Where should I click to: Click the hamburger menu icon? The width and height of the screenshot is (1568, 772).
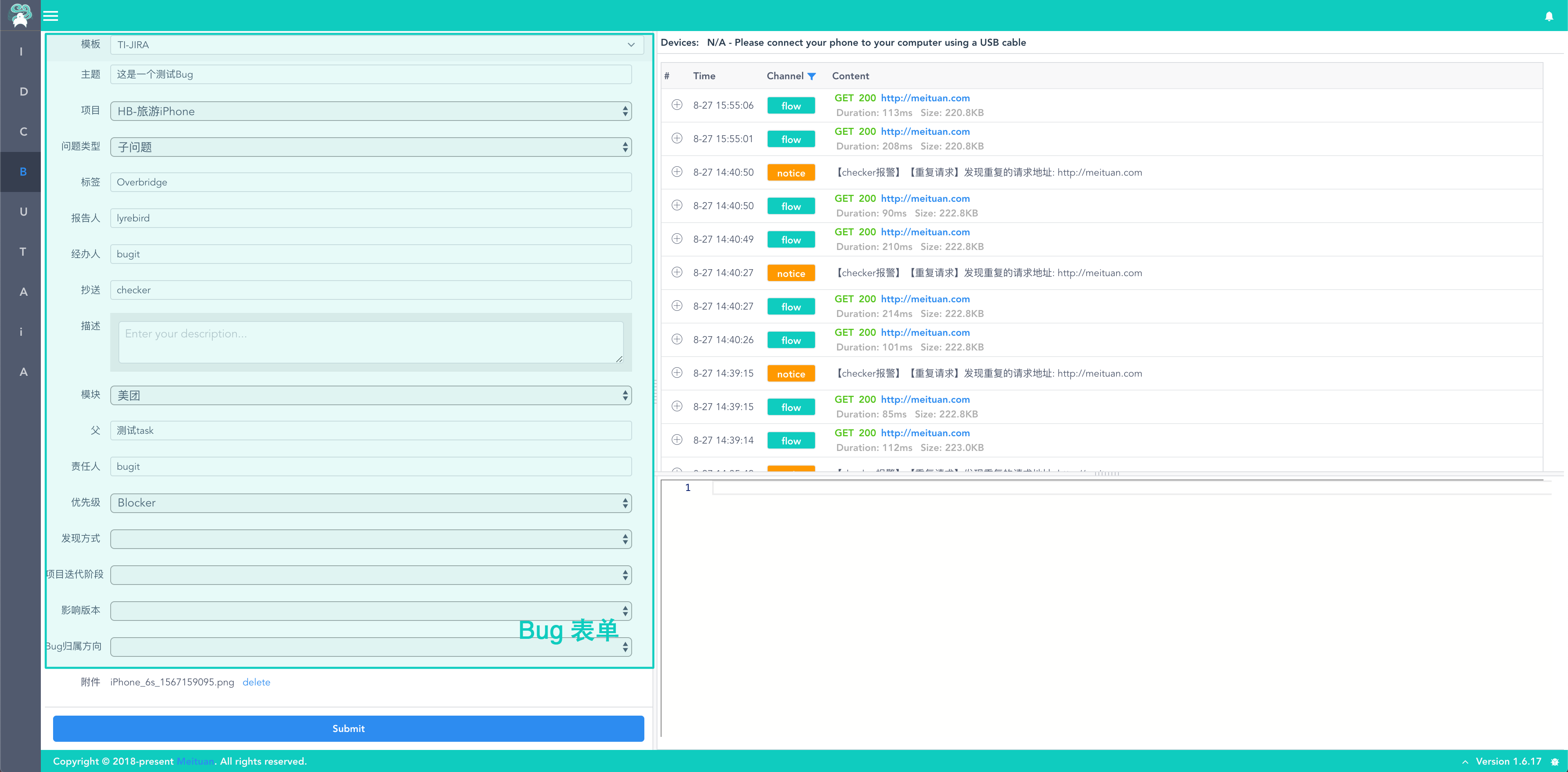point(51,16)
